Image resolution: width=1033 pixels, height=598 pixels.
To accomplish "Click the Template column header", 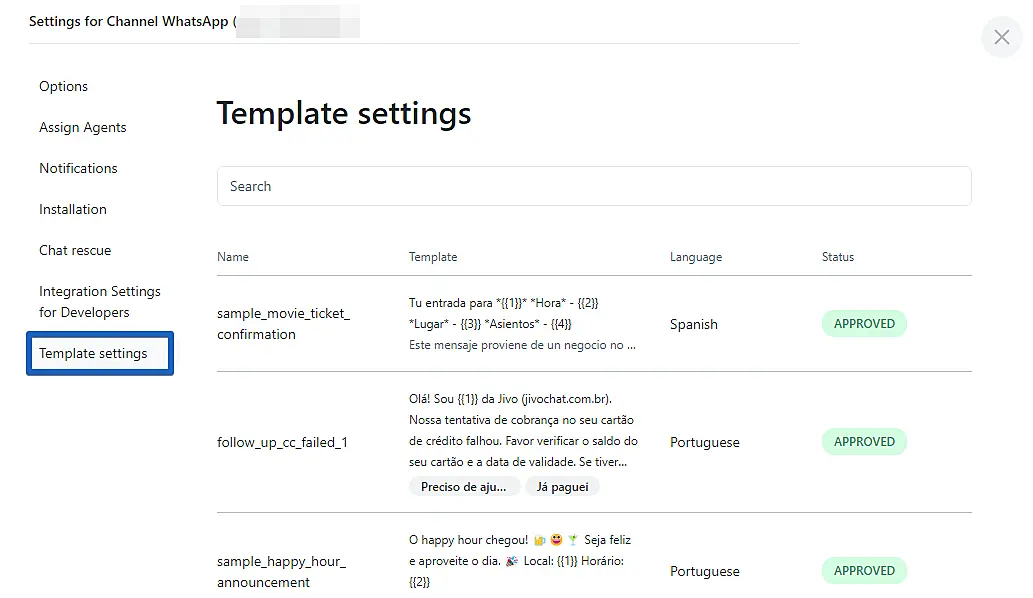I will coord(433,257).
